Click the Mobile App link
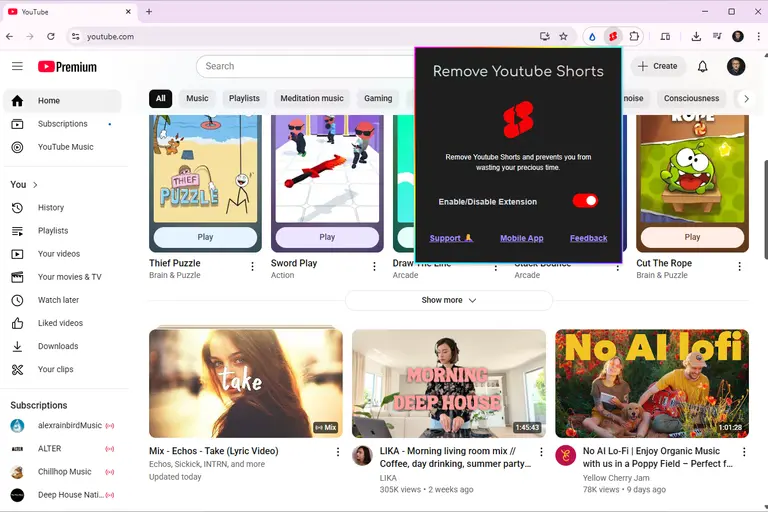The image size is (768, 512). coord(521,238)
